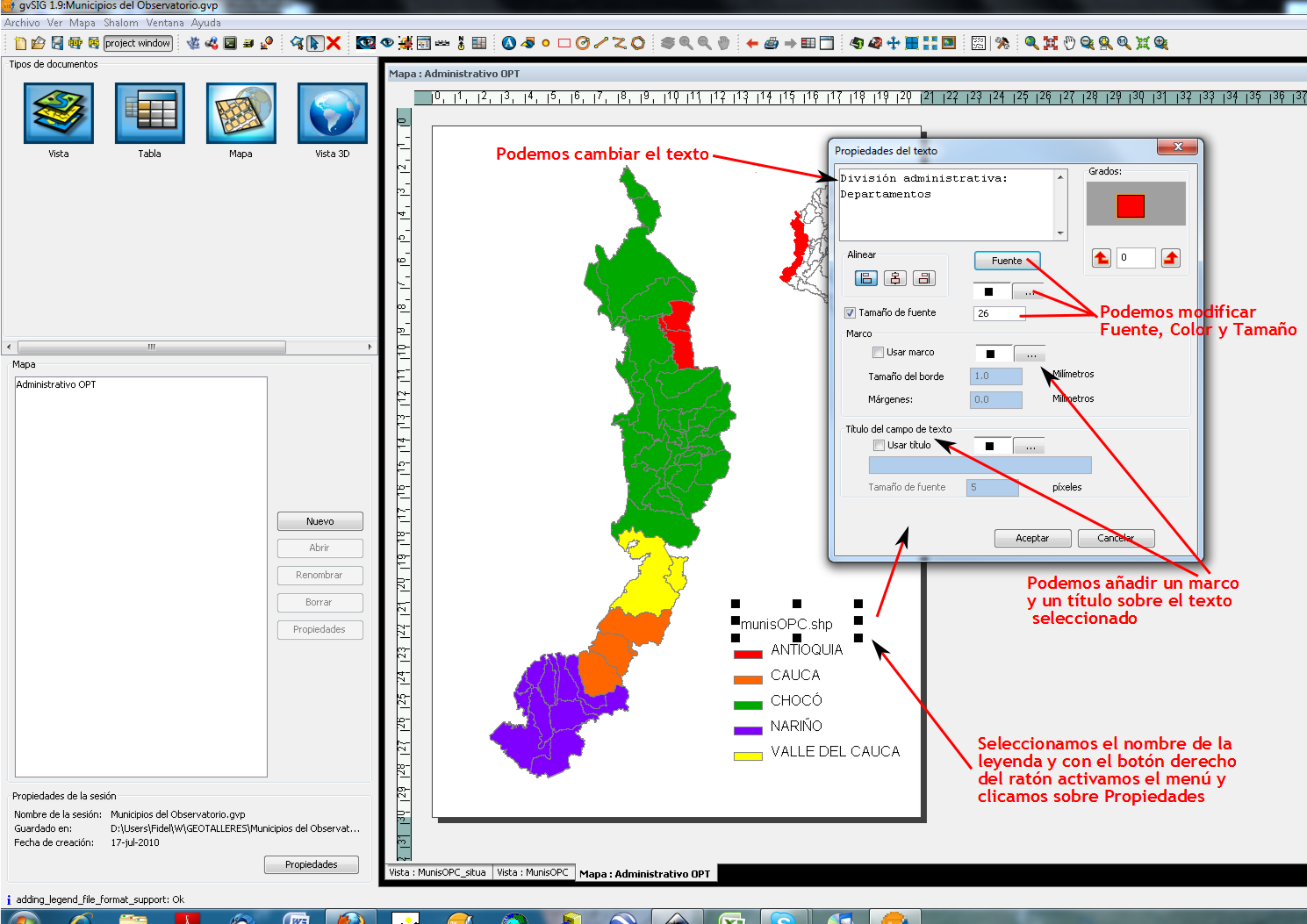Viewport: 1307px width, 924px height.
Task: Click the red rotation preview swatch
Action: click(x=1131, y=206)
